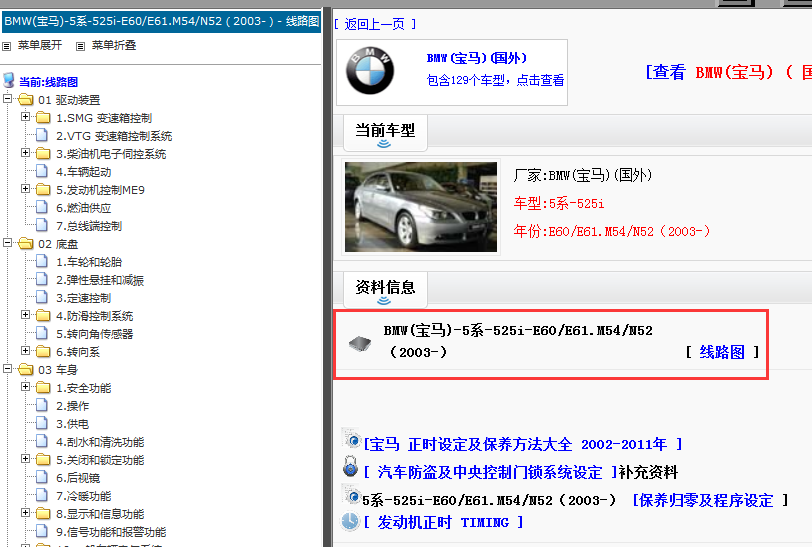The image size is (812, 547).
Task: Click the folder icon of 01 驱动装置
Action: [25, 99]
